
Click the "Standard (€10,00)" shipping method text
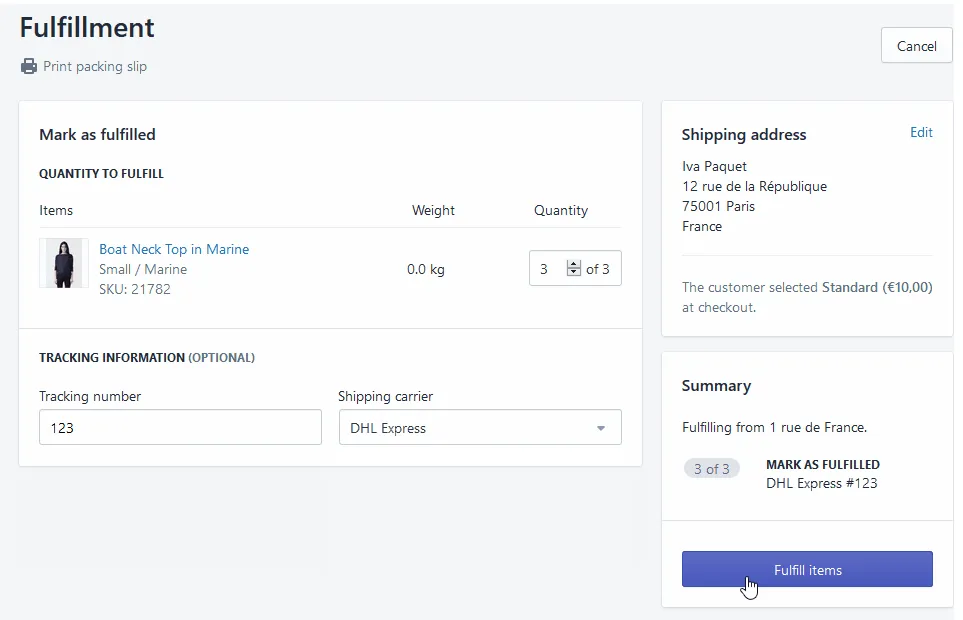coord(877,287)
